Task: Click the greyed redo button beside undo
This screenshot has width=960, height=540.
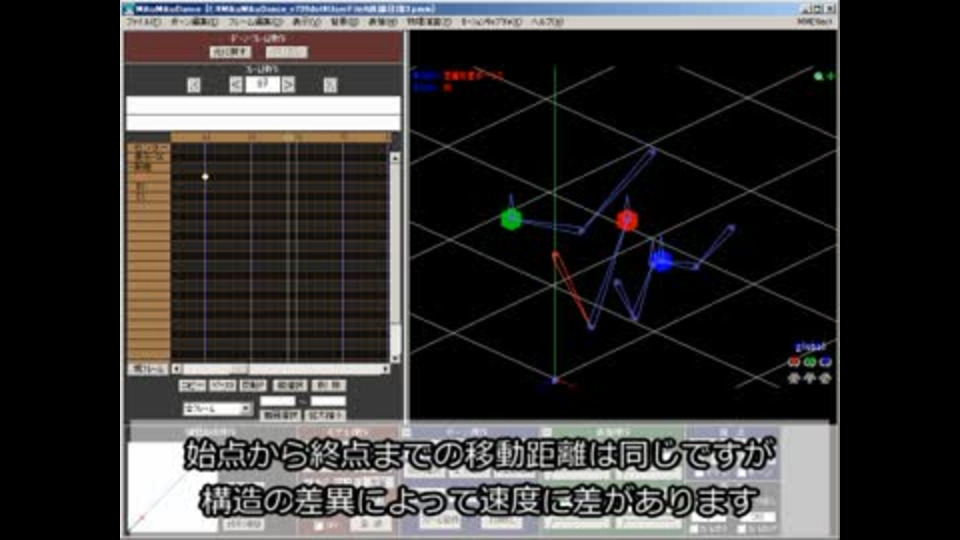Action: pyautogui.click(x=286, y=52)
